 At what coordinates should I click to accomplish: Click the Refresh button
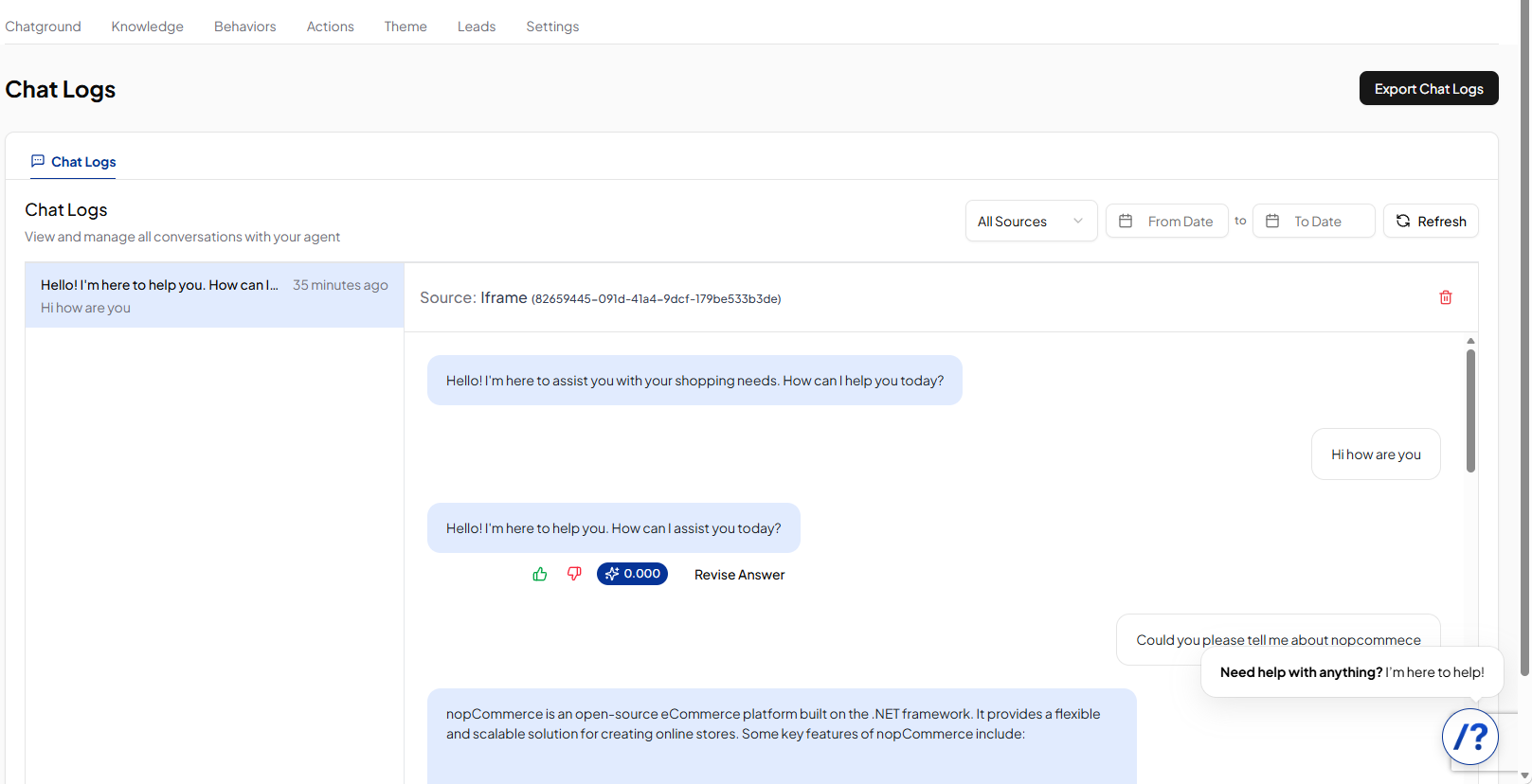1431,221
